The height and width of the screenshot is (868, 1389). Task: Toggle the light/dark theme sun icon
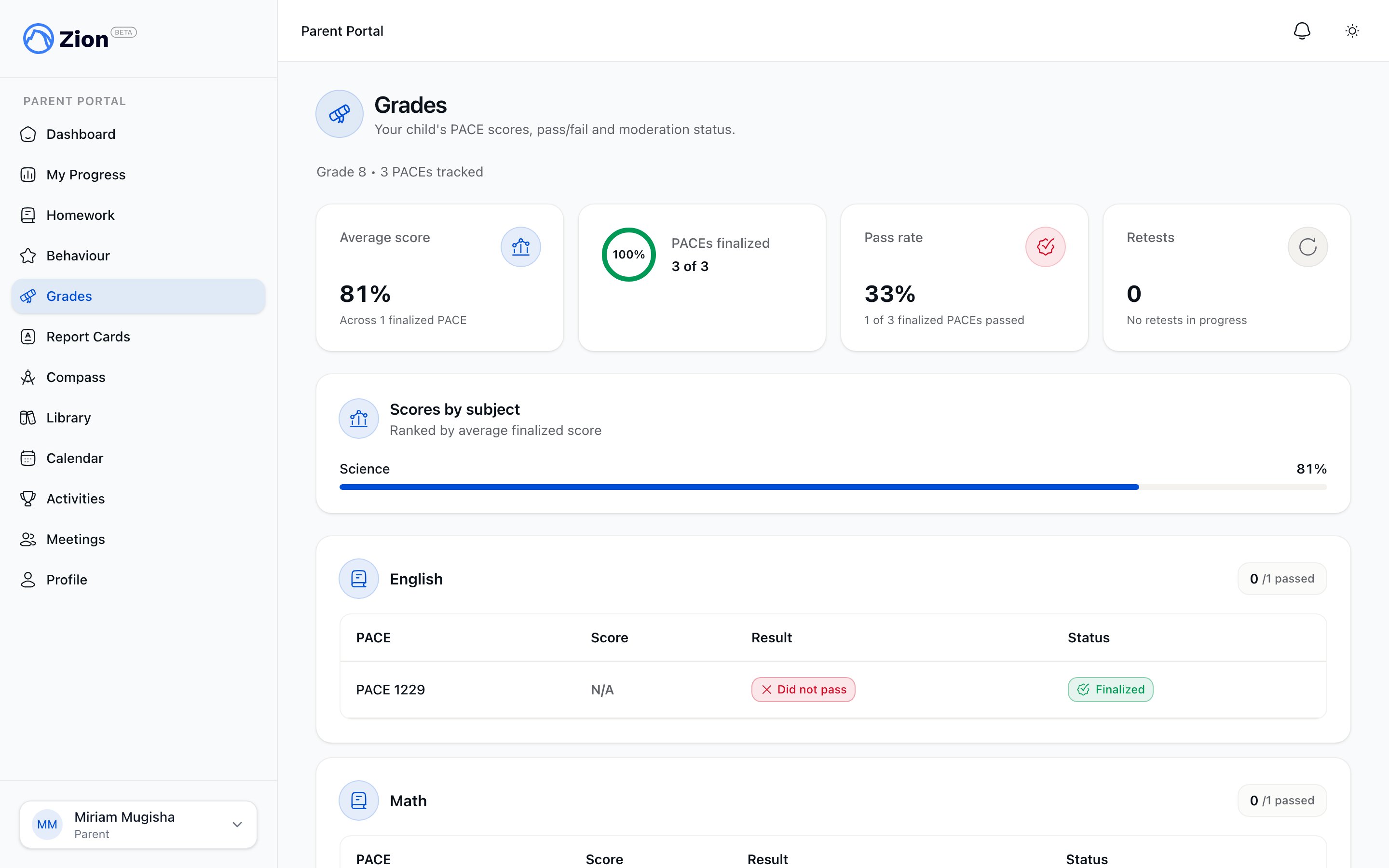coord(1352,31)
